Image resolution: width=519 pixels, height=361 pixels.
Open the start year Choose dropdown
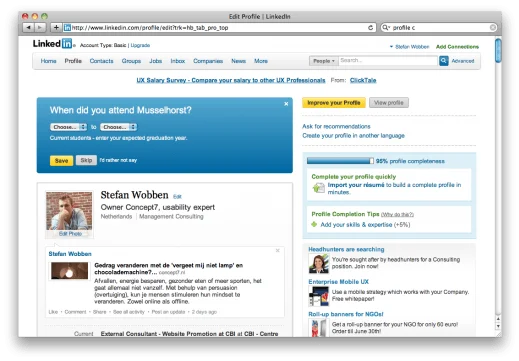point(68,127)
